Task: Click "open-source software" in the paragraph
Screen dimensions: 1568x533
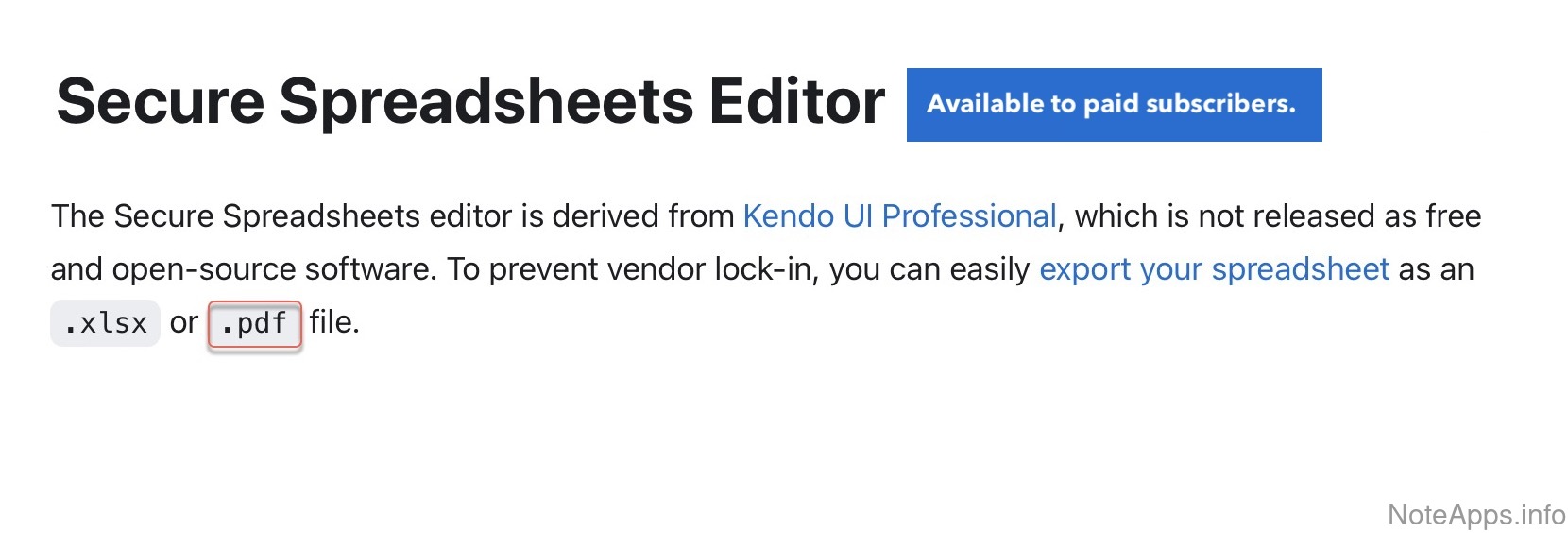Action: (274, 269)
